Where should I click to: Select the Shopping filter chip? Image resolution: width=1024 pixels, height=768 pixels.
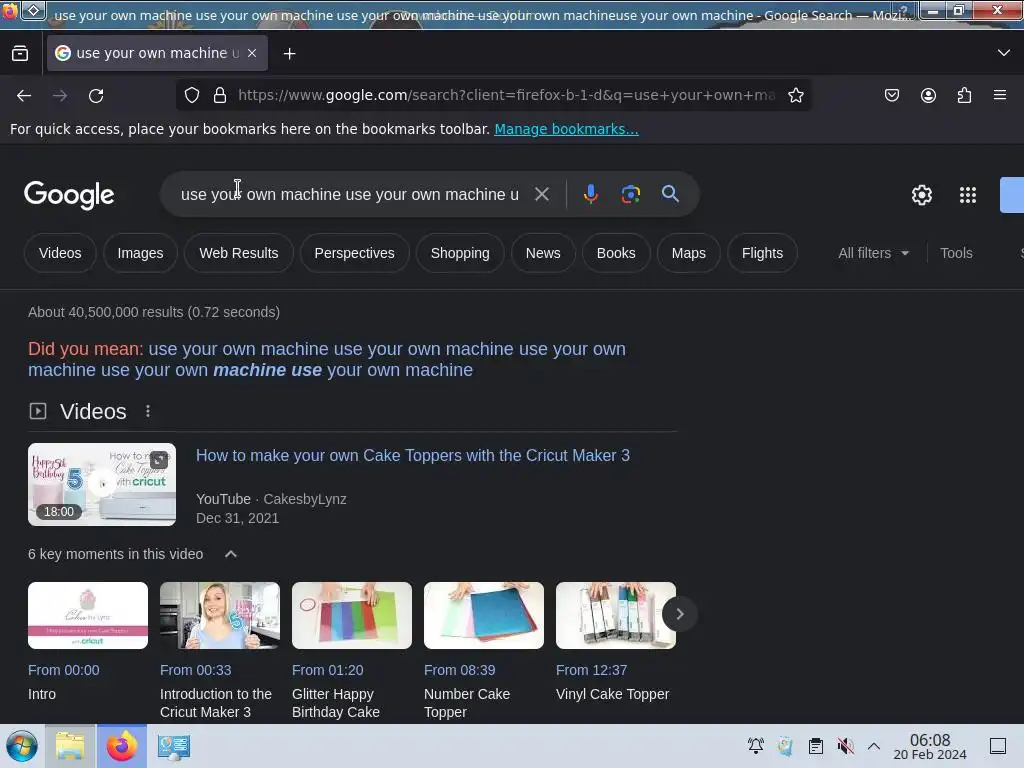[460, 253]
